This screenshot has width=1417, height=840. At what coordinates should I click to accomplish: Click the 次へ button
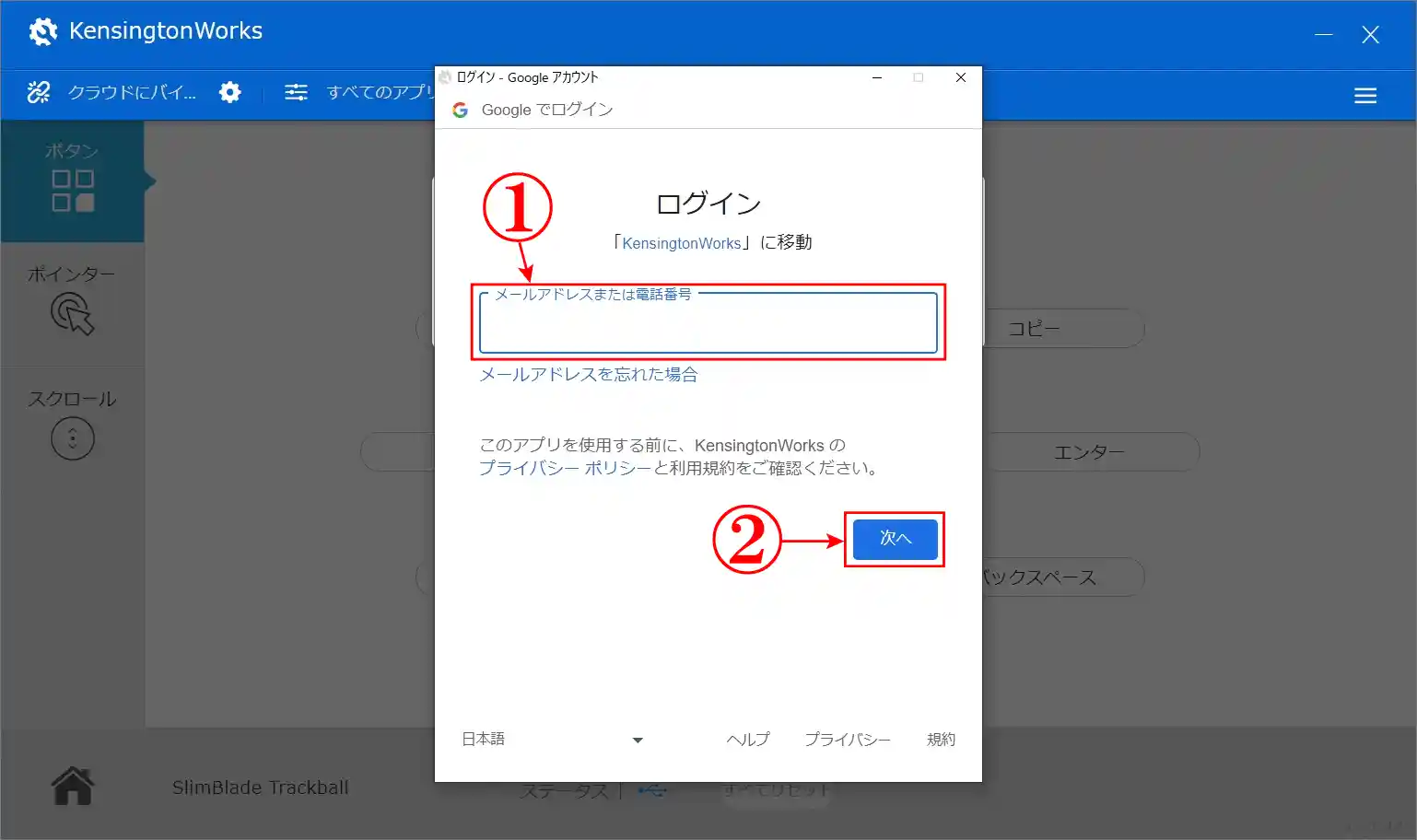click(x=895, y=539)
